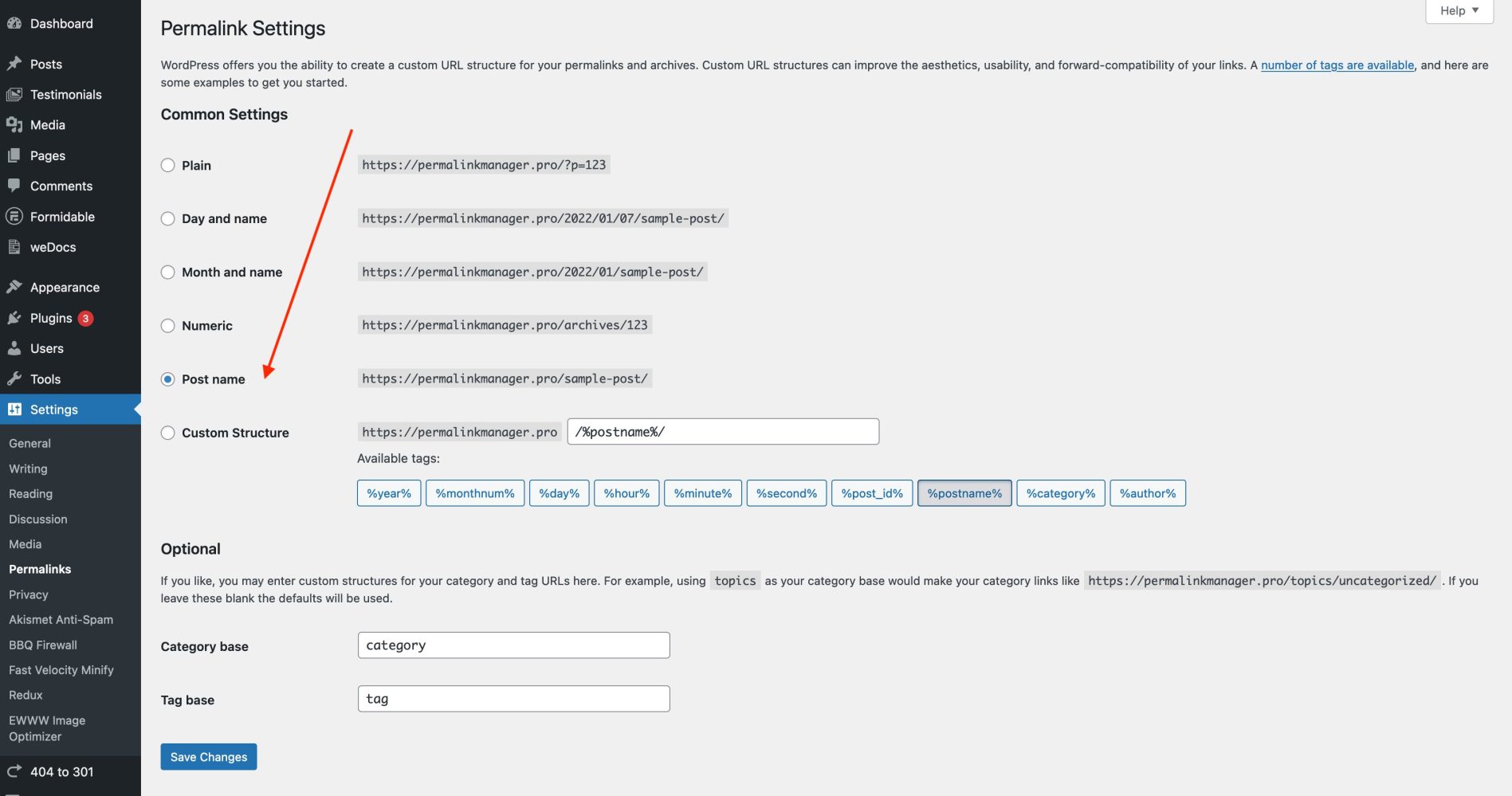The height and width of the screenshot is (796, 1512).
Task: Select the Plain permalink radio button
Action: (167, 165)
